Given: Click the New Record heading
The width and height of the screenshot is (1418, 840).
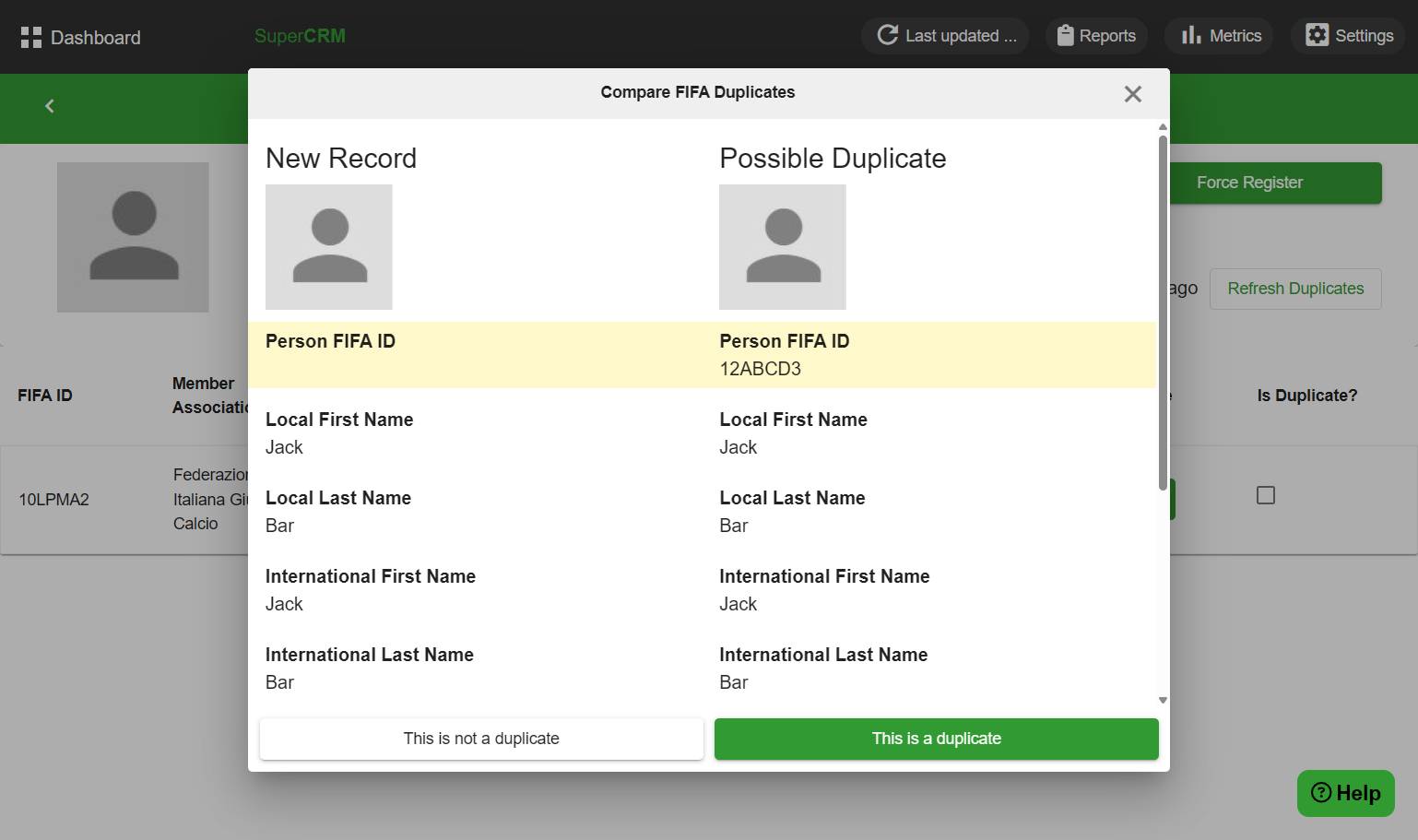Looking at the screenshot, I should tap(341, 159).
